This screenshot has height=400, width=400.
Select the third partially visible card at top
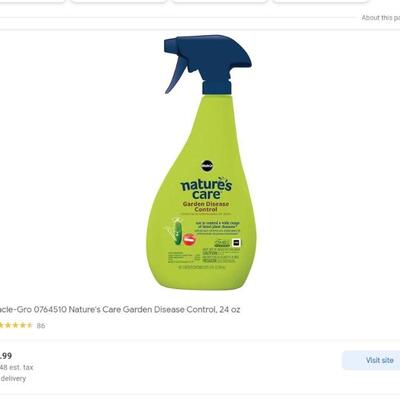pos(220,1)
